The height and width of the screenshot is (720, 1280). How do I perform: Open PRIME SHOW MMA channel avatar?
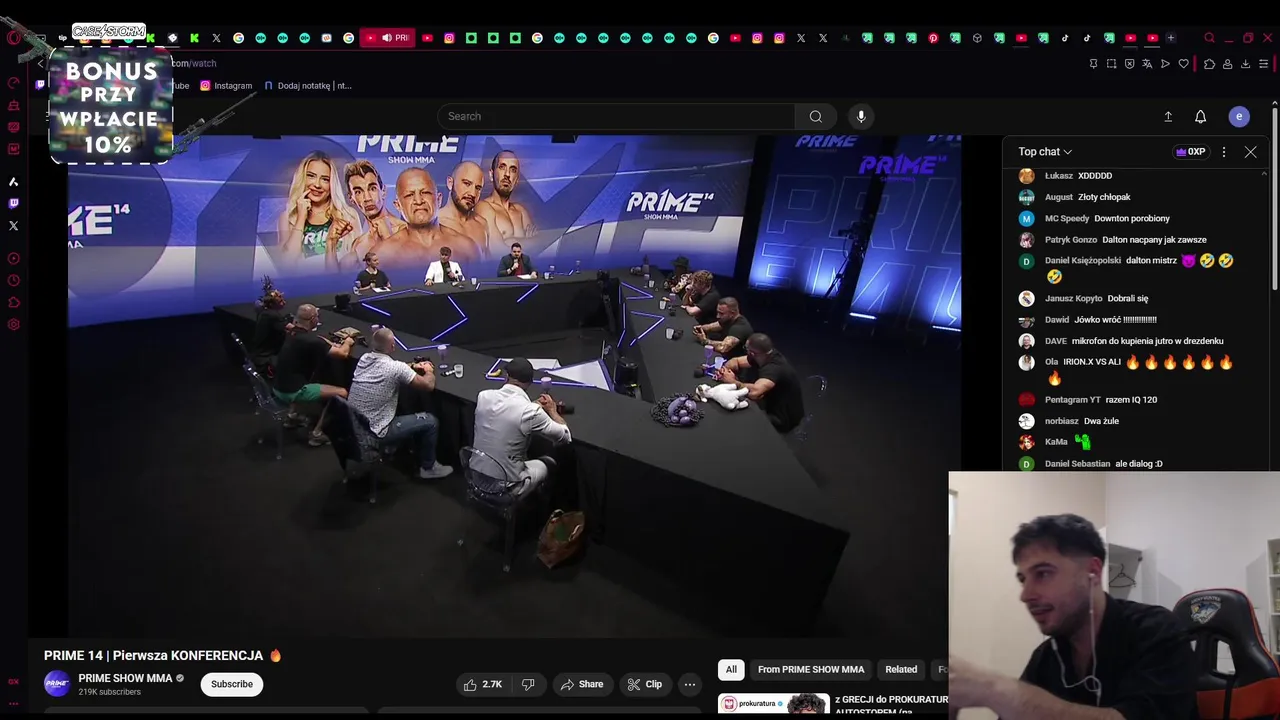(57, 684)
